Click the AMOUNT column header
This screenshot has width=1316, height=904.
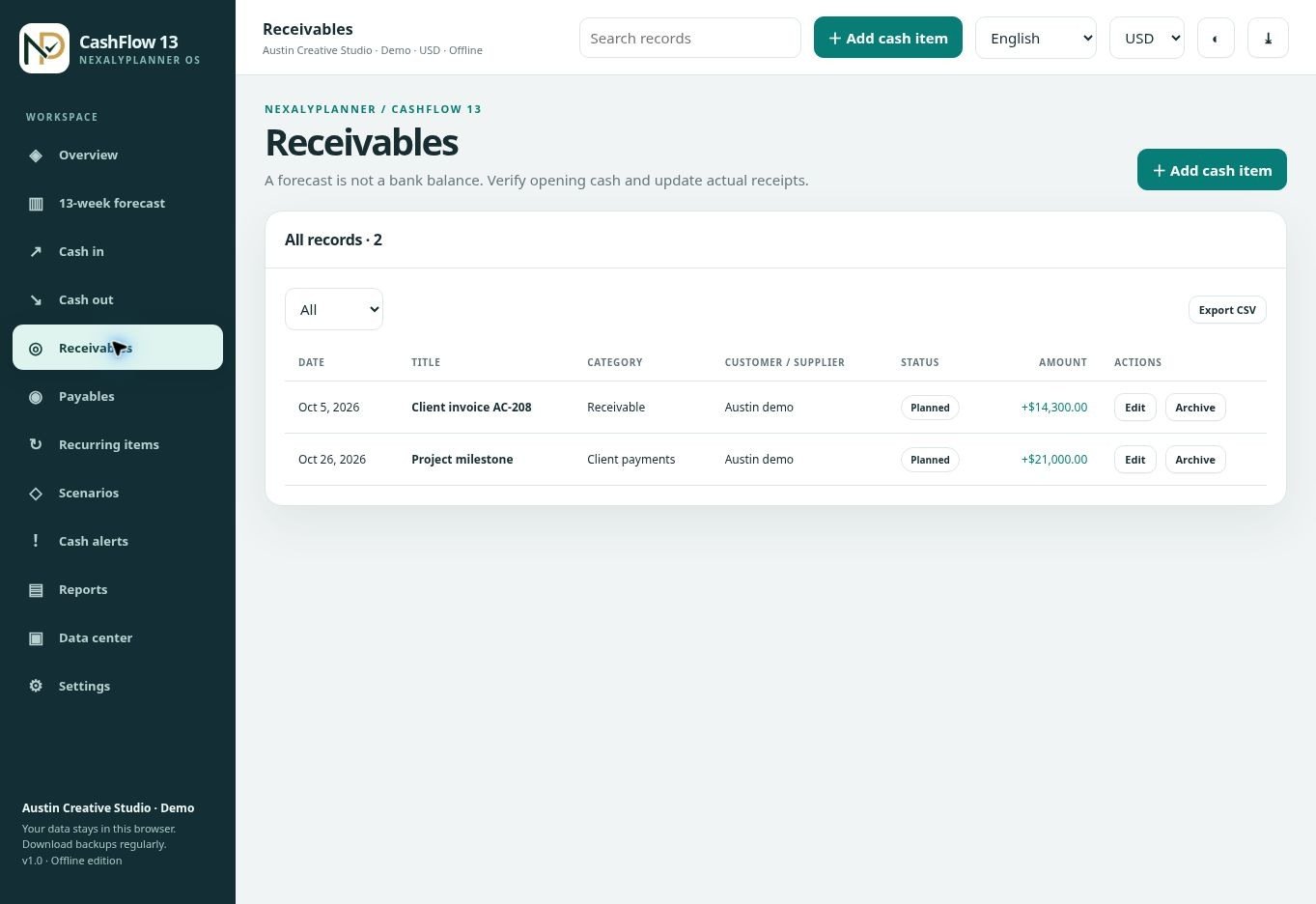1063,362
